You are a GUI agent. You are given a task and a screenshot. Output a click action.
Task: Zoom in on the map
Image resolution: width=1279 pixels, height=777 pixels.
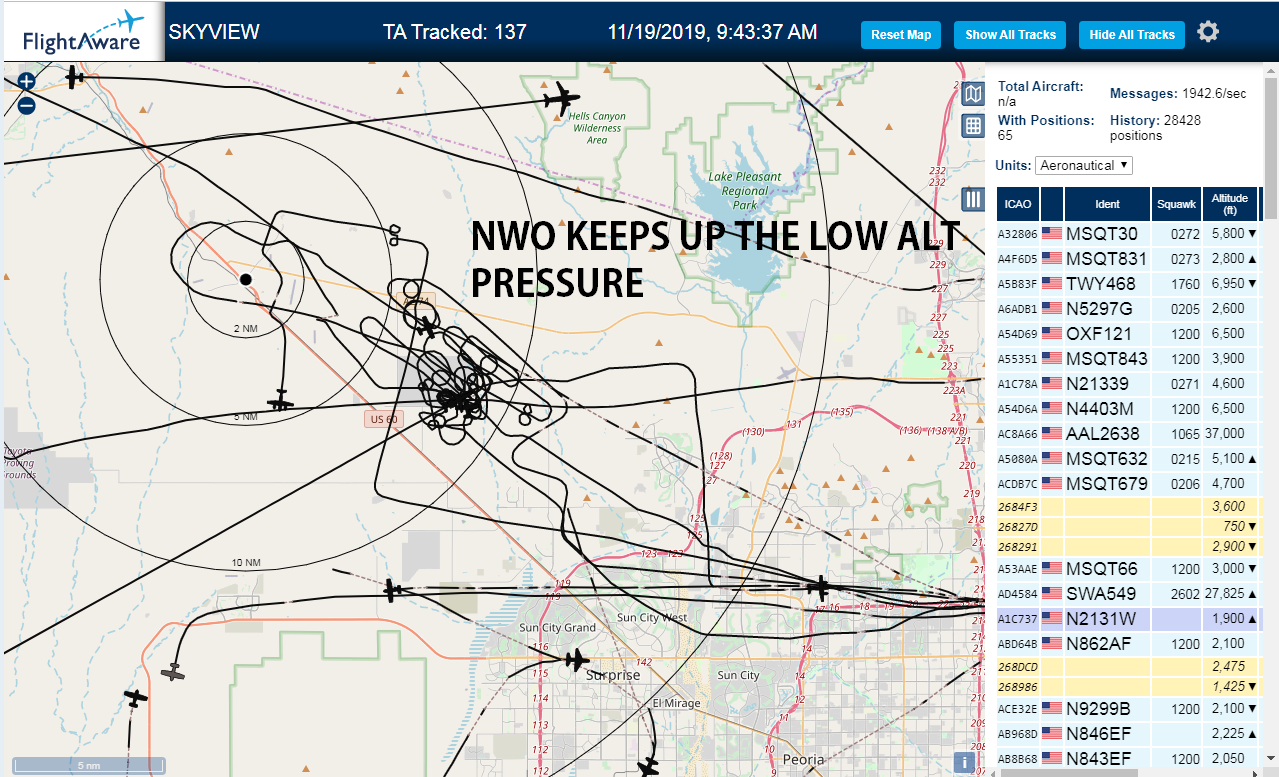coord(26,82)
